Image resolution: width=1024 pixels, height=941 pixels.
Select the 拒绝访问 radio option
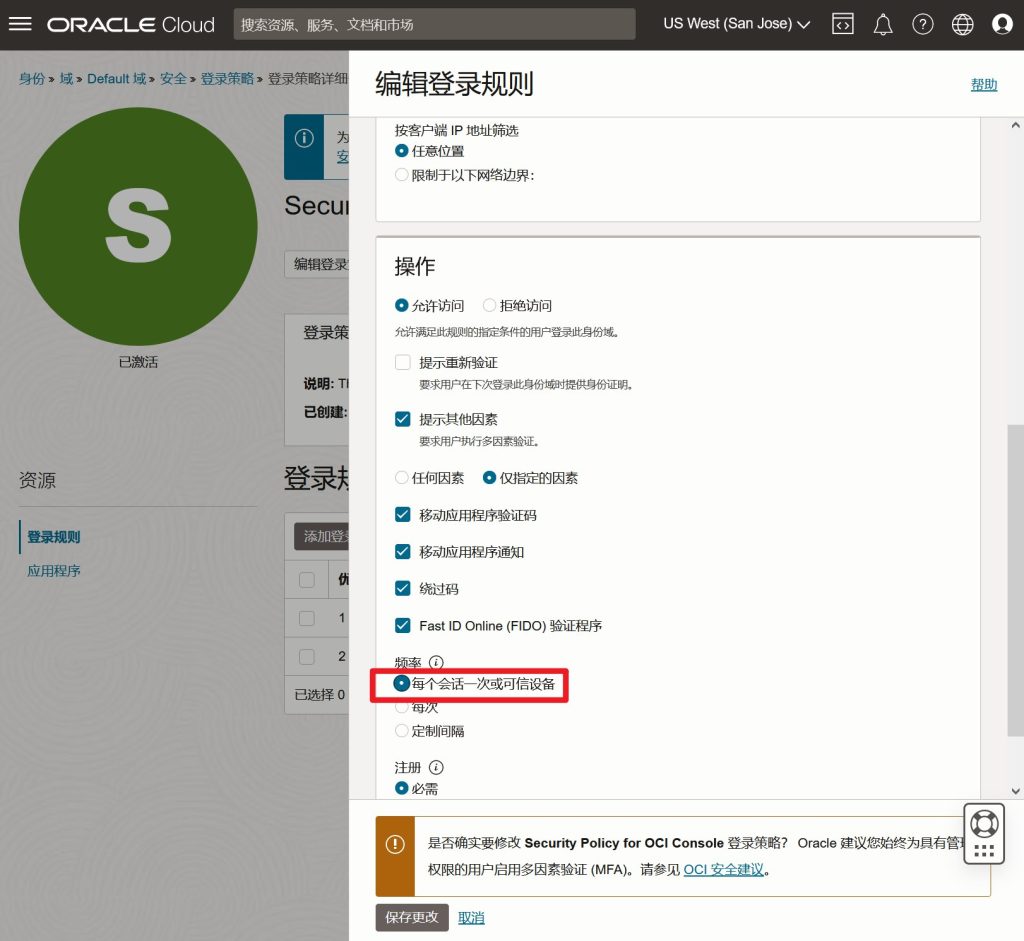490,306
